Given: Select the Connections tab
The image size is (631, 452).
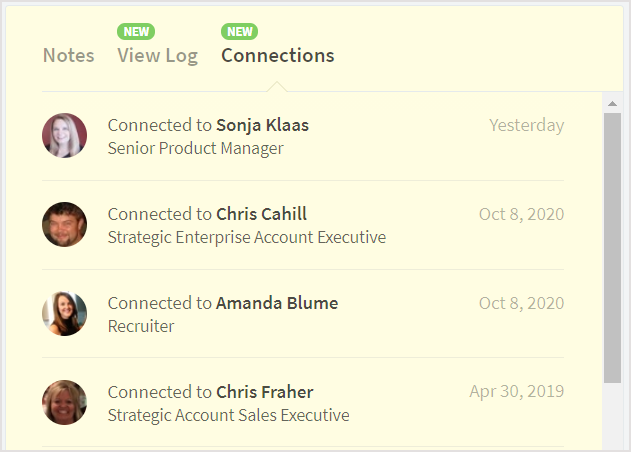Looking at the screenshot, I should [278, 56].
